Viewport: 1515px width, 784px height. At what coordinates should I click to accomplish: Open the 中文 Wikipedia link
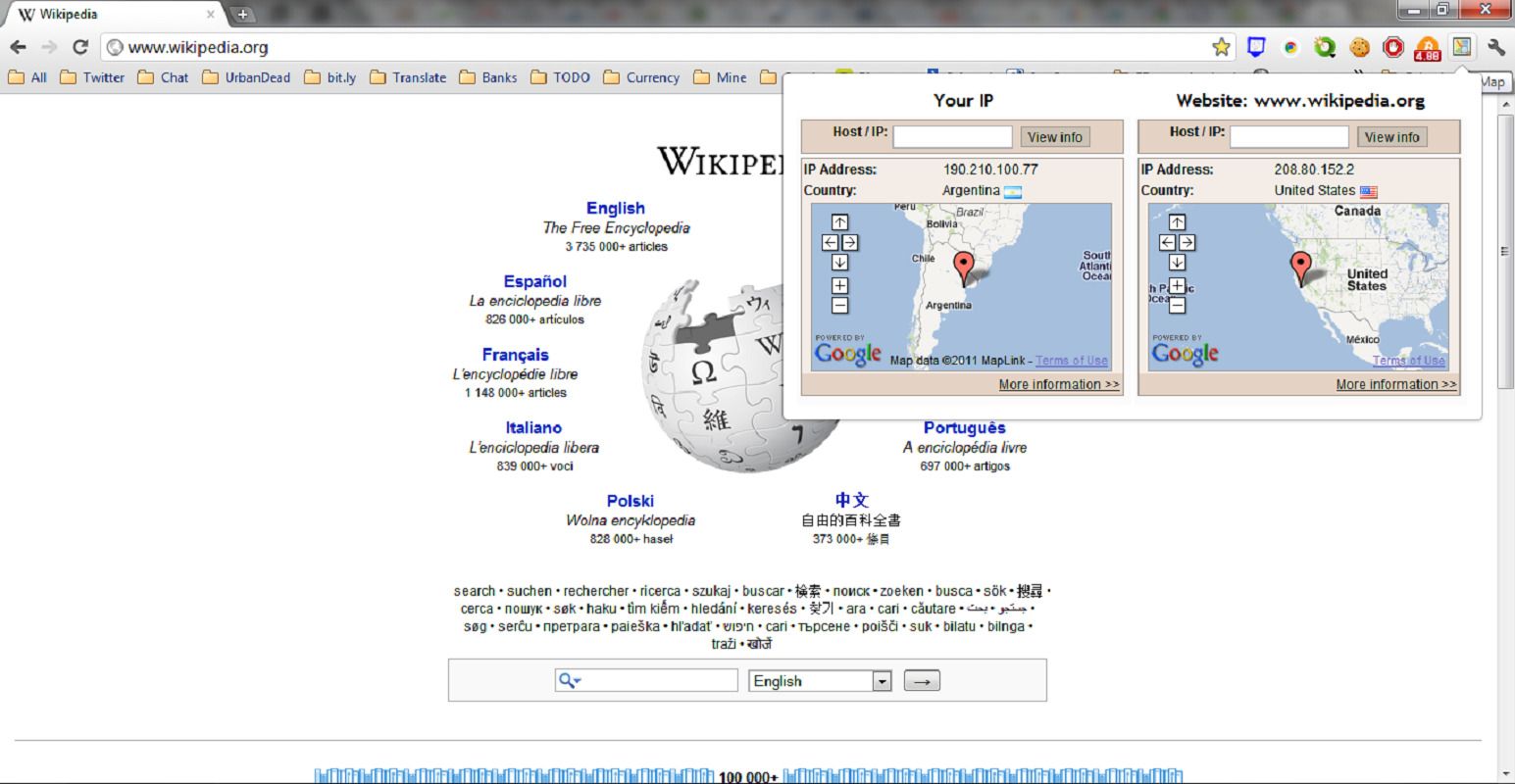click(851, 500)
